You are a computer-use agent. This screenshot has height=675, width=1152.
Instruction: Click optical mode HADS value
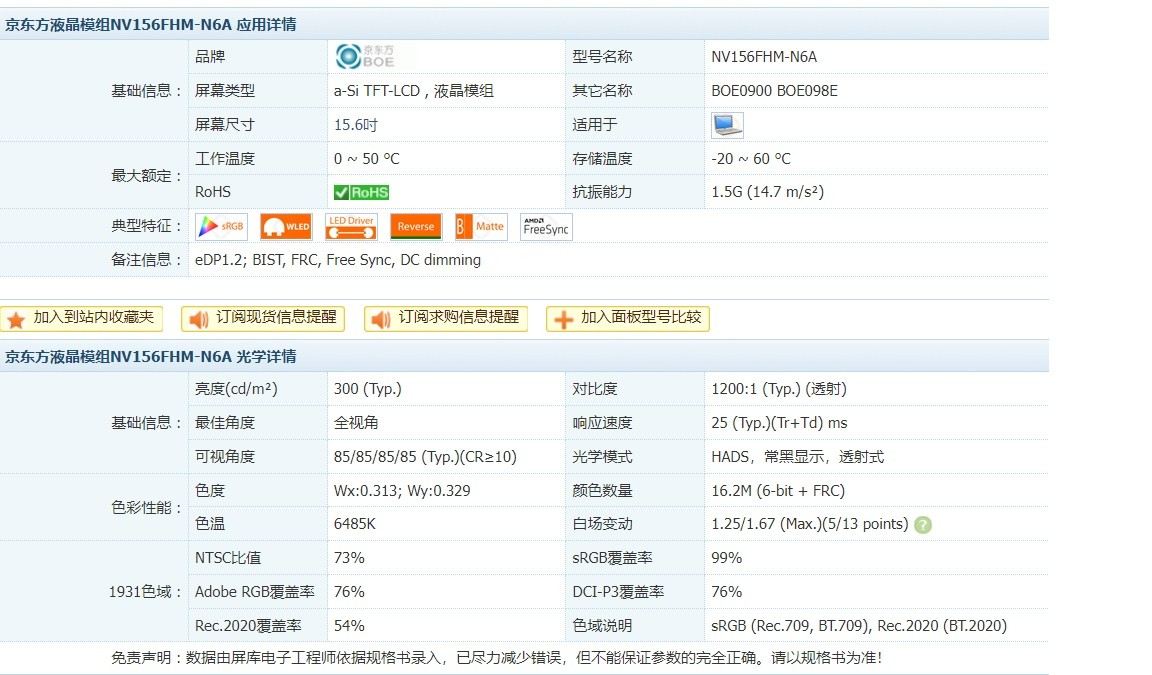tap(798, 457)
